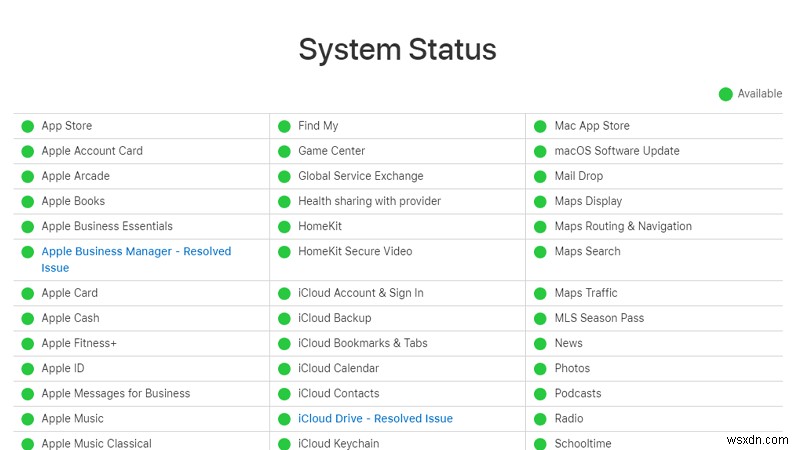Click the status dot next to Mail Drop
Image resolution: width=800 pixels, height=450 pixels.
540,177
